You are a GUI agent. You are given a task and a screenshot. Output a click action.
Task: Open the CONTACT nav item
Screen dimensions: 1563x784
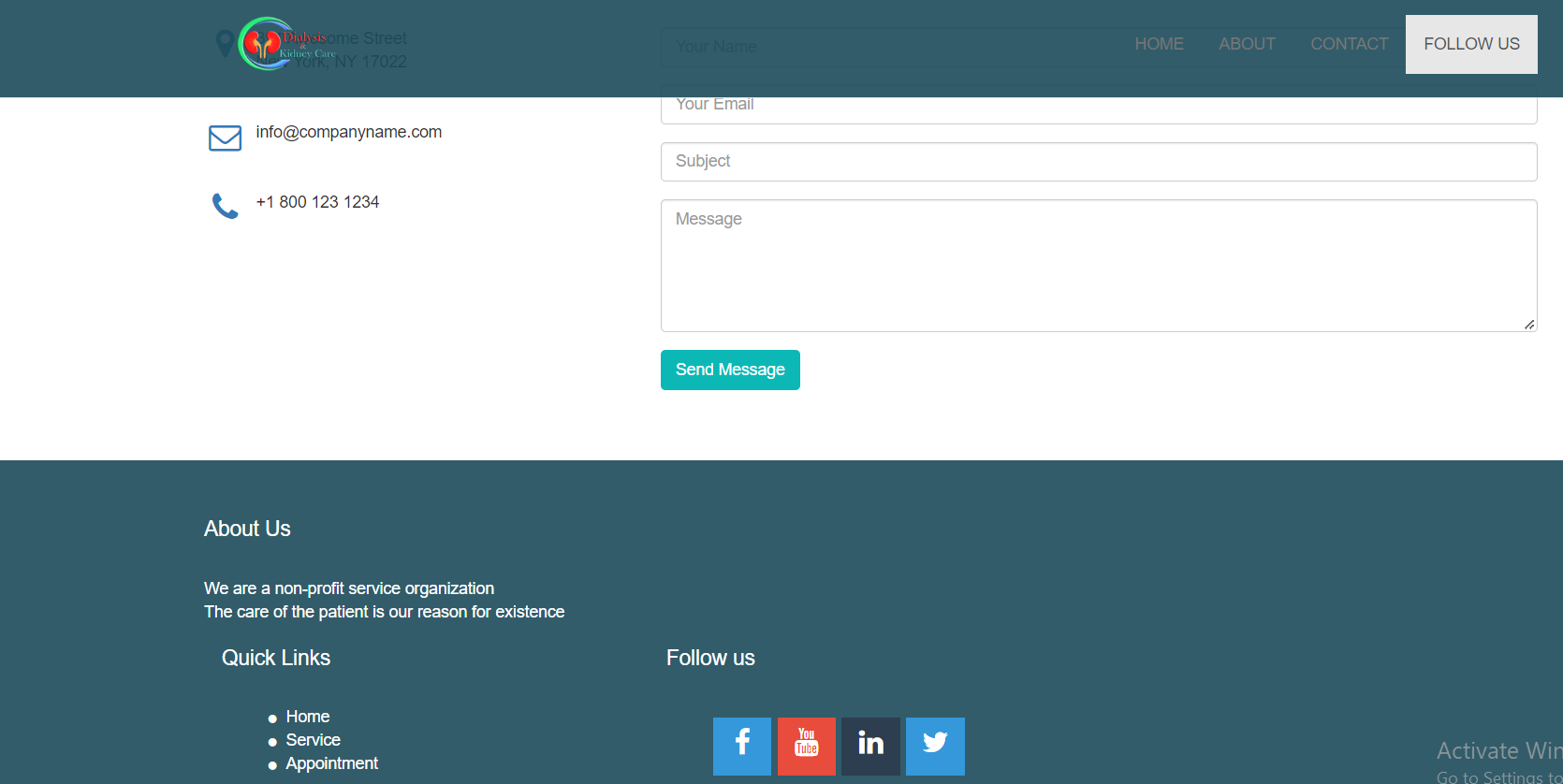(1349, 44)
